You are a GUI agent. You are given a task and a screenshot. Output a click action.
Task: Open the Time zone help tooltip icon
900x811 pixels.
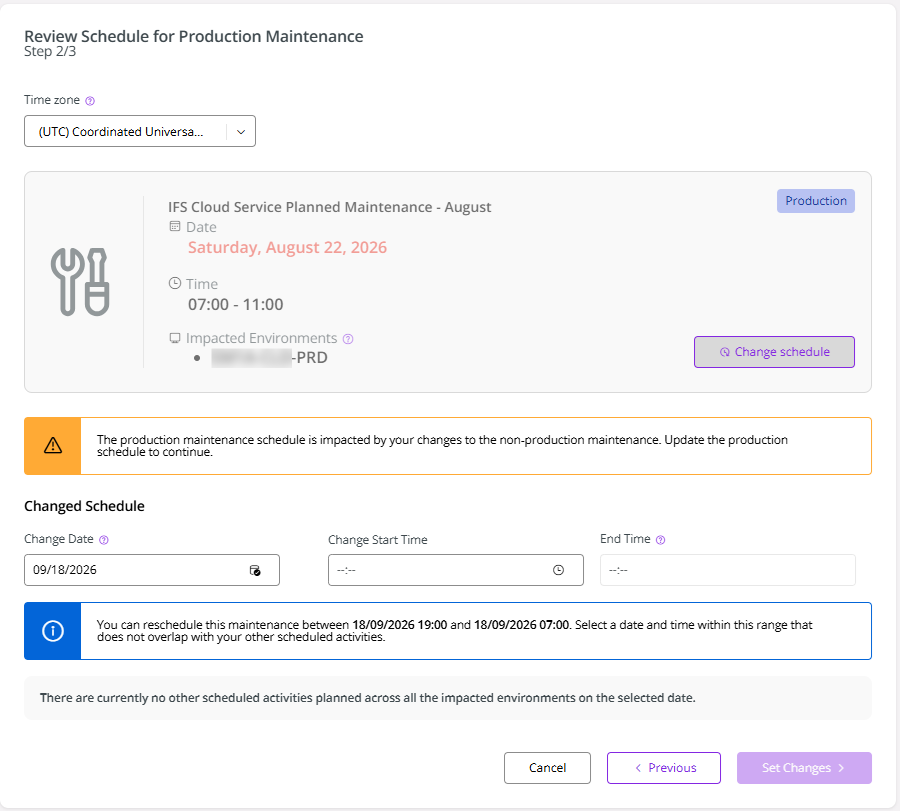tap(90, 101)
